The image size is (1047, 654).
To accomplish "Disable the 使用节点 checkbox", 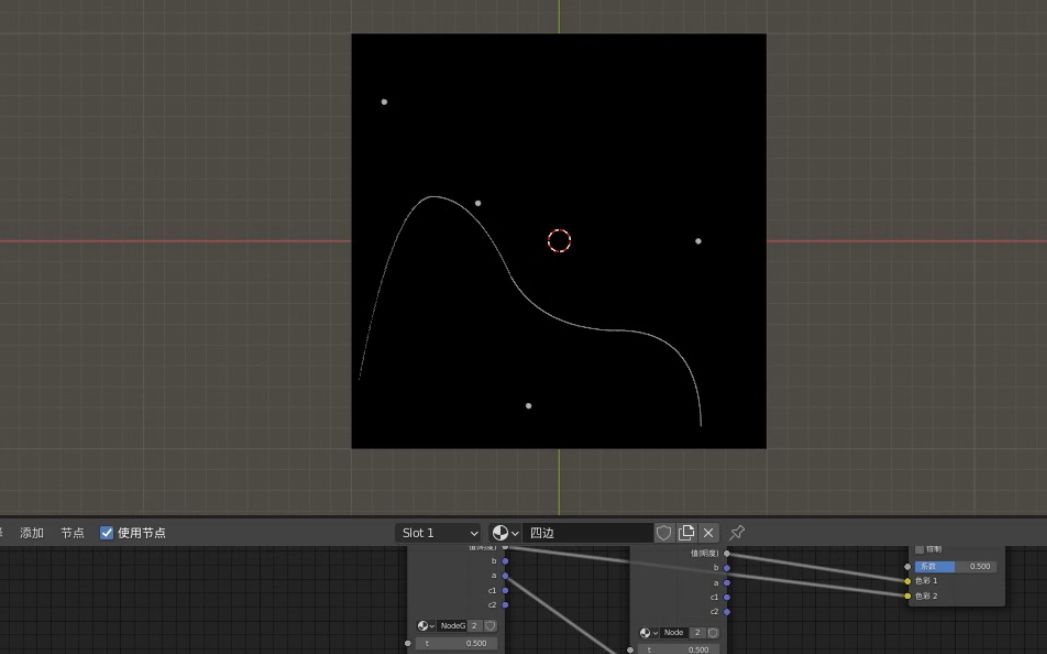I will 106,532.
